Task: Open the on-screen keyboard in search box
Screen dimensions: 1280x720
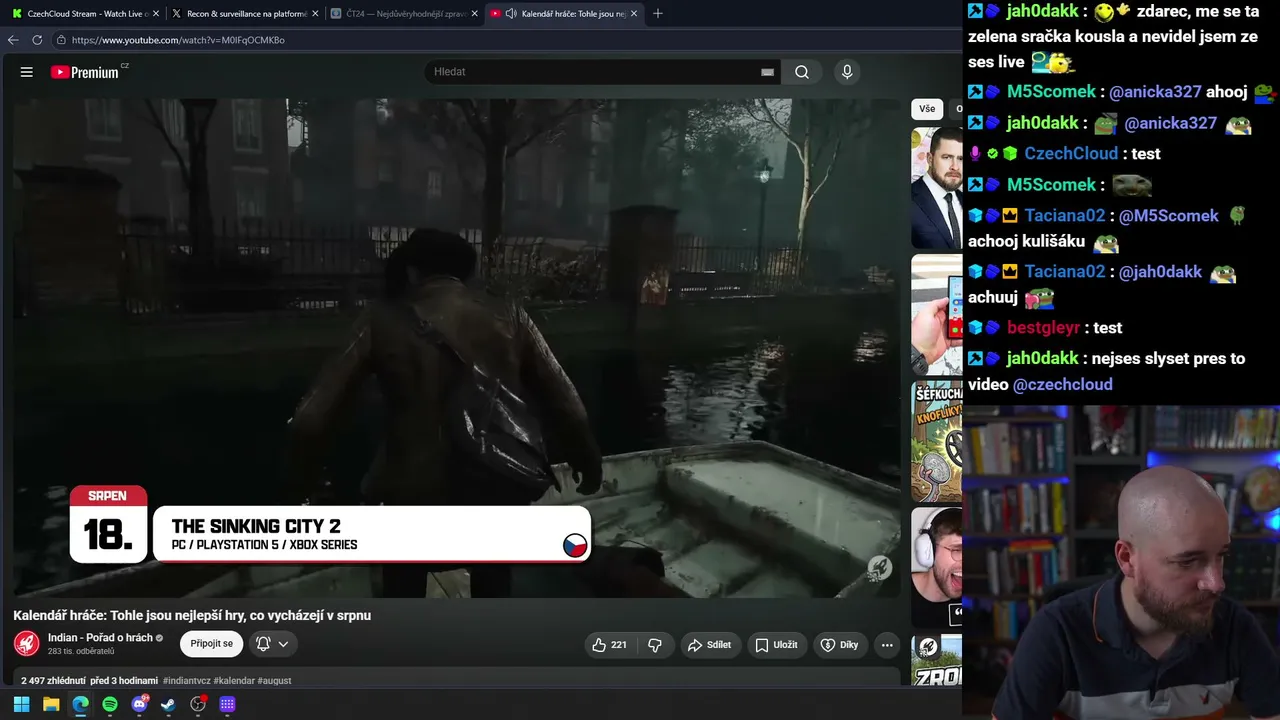Action: (768, 72)
